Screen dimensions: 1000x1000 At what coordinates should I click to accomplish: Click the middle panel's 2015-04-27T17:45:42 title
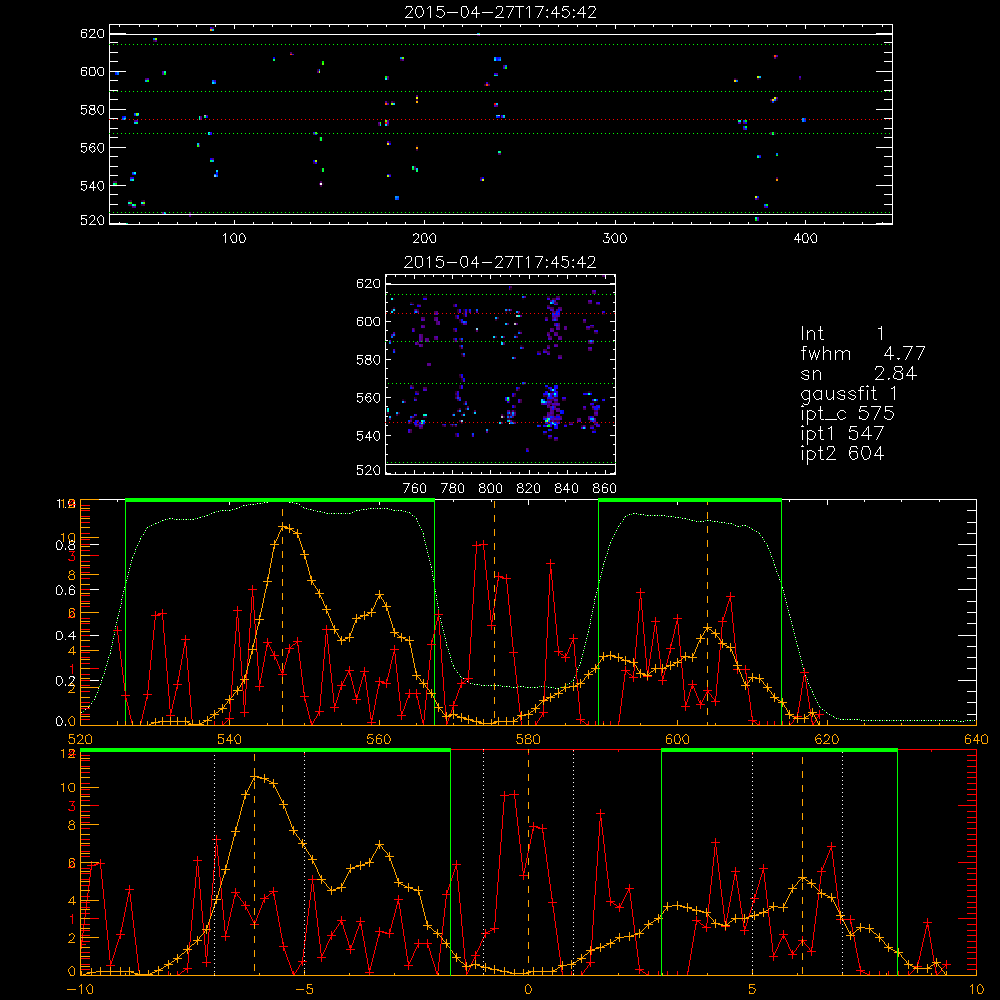[500, 262]
